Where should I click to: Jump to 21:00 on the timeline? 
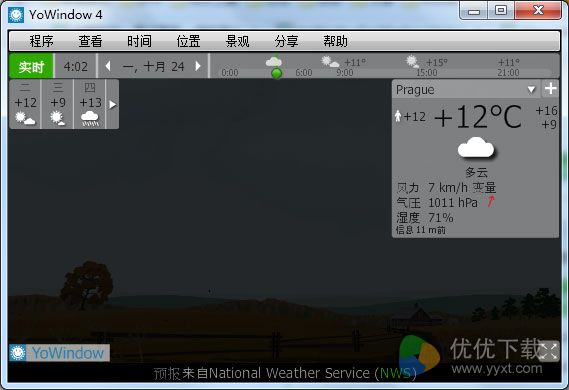[x=508, y=73]
